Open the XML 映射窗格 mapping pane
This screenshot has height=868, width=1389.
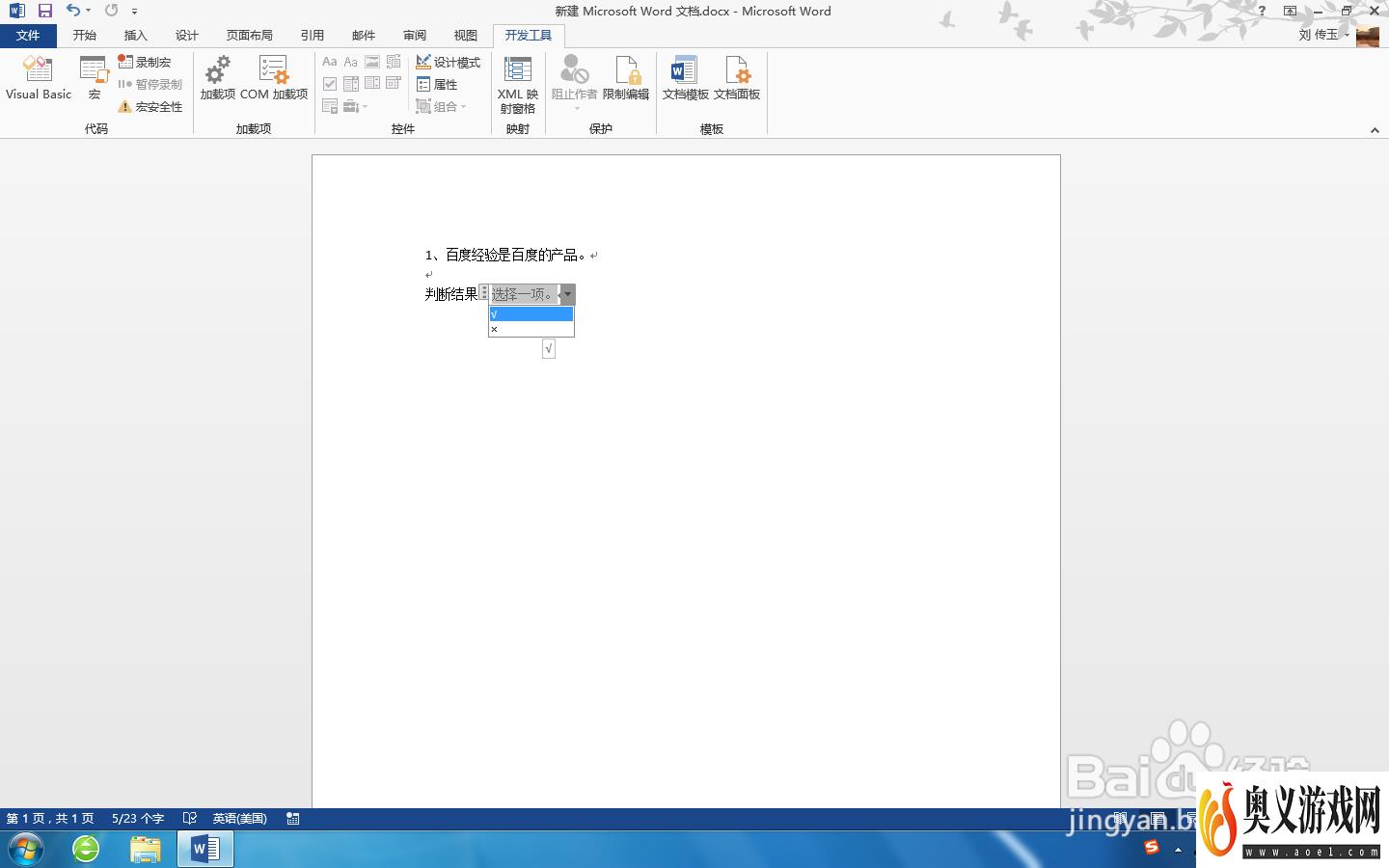518,84
